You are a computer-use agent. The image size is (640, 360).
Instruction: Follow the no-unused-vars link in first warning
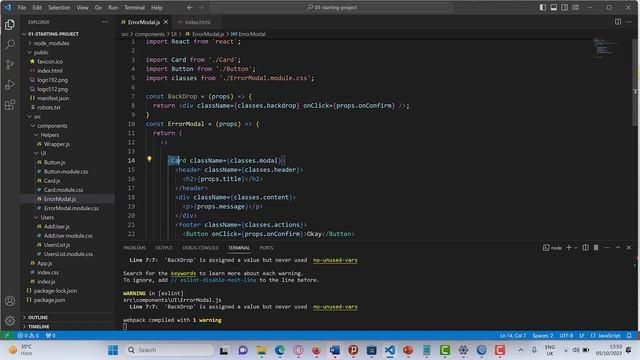[x=335, y=260]
